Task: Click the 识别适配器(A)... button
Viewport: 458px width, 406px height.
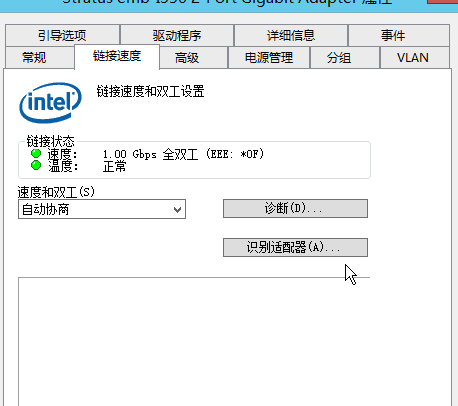Action: point(295,247)
